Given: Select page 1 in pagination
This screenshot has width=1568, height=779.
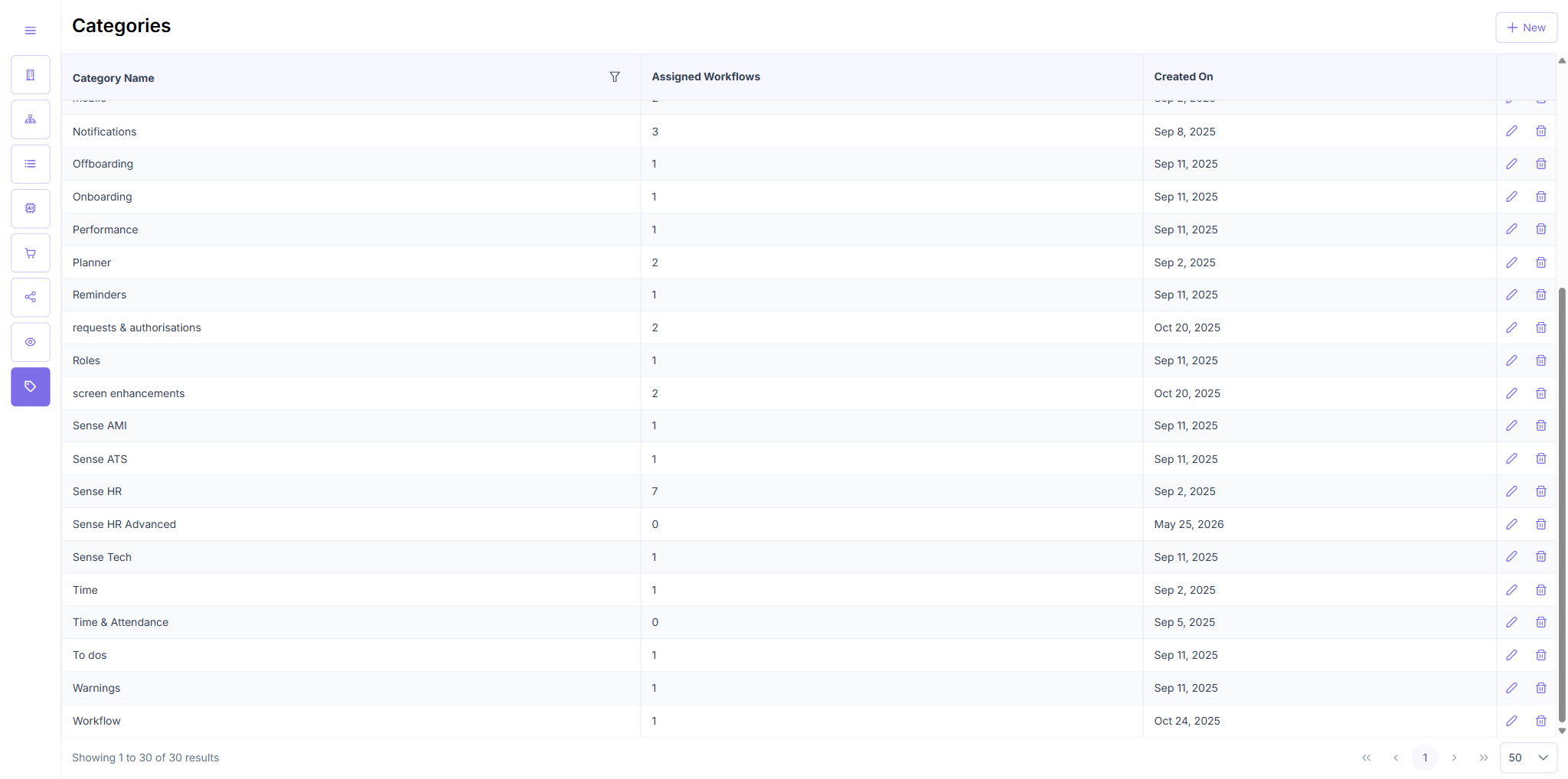Looking at the screenshot, I should [x=1425, y=758].
